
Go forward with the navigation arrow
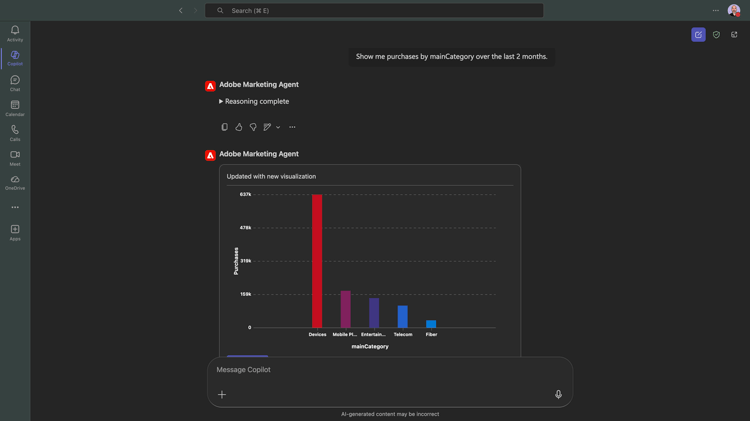click(195, 11)
